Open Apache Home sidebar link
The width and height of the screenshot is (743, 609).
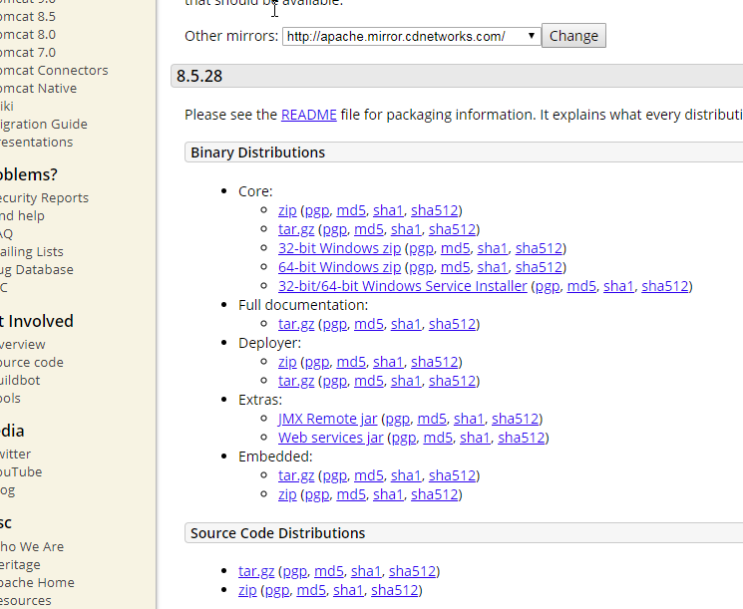coord(37,582)
